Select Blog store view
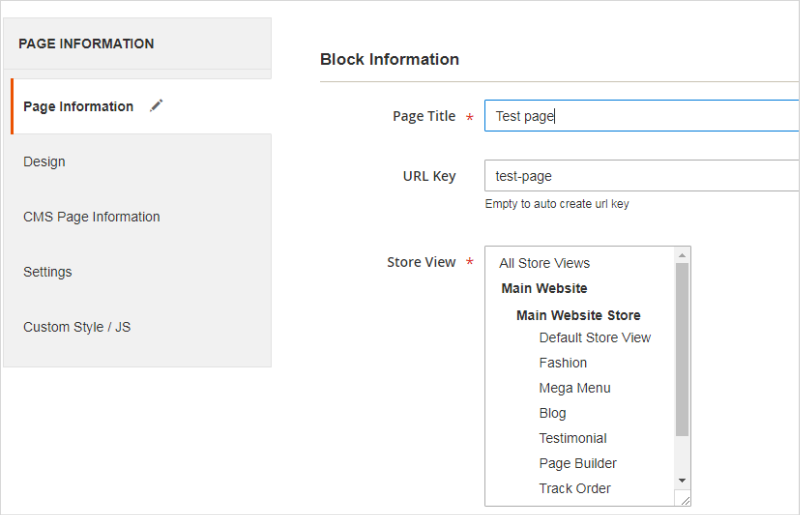Image resolution: width=800 pixels, height=515 pixels. point(552,413)
